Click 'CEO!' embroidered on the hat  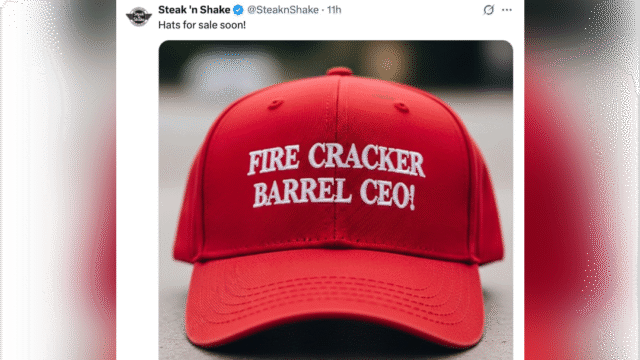click(x=388, y=196)
